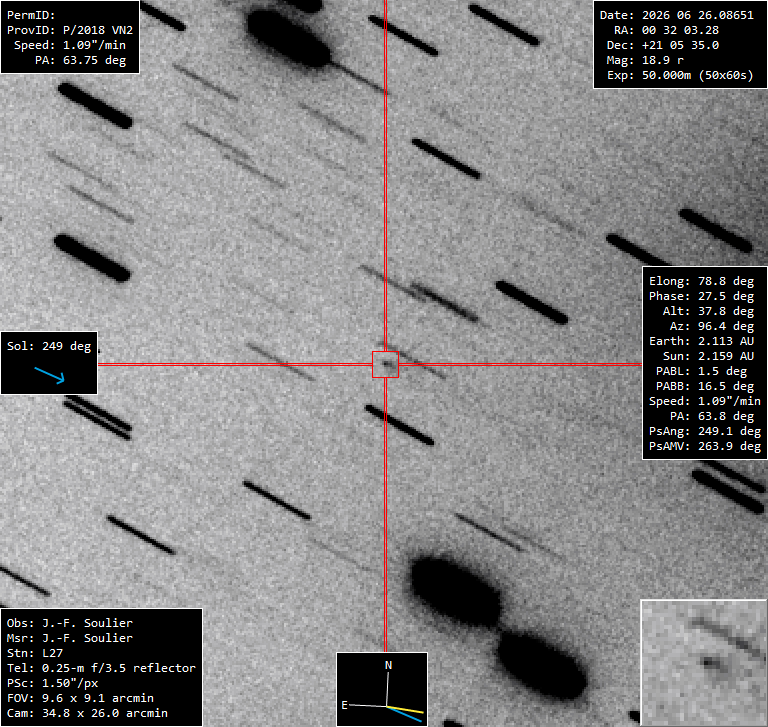Click 'Elong: 78.8 deg' entry

[x=701, y=281]
